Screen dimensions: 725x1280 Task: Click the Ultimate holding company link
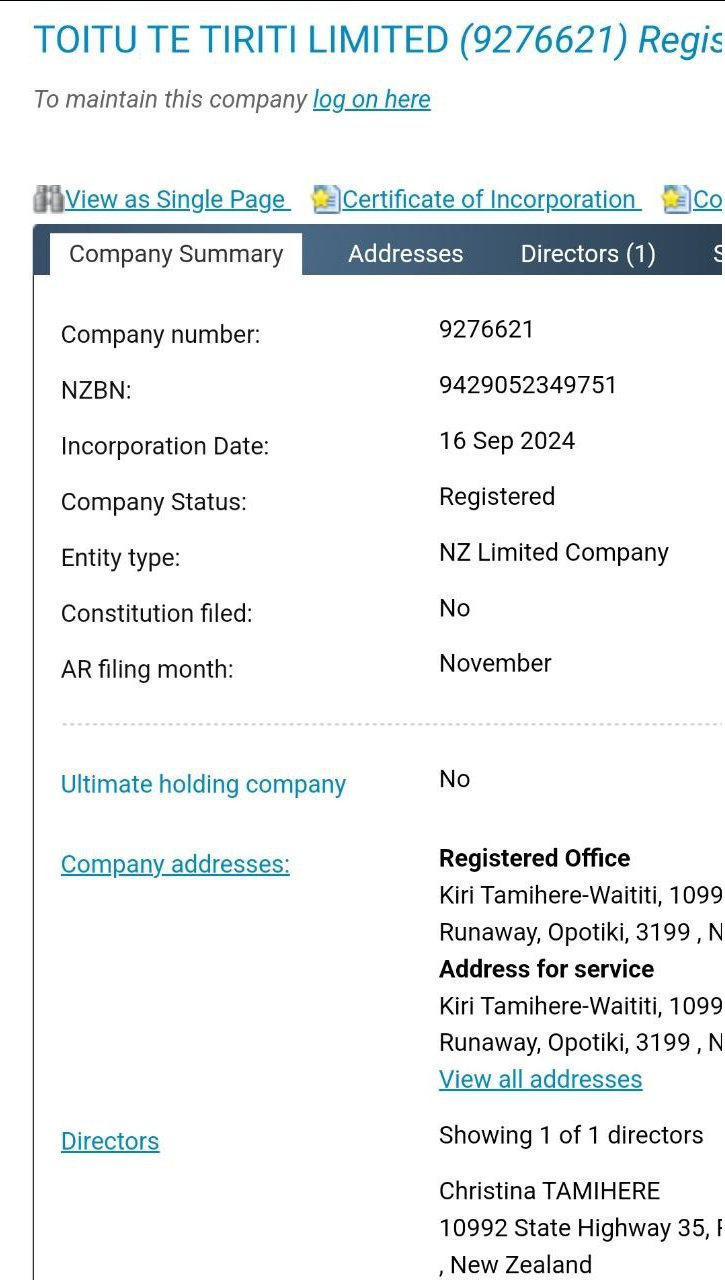point(203,785)
